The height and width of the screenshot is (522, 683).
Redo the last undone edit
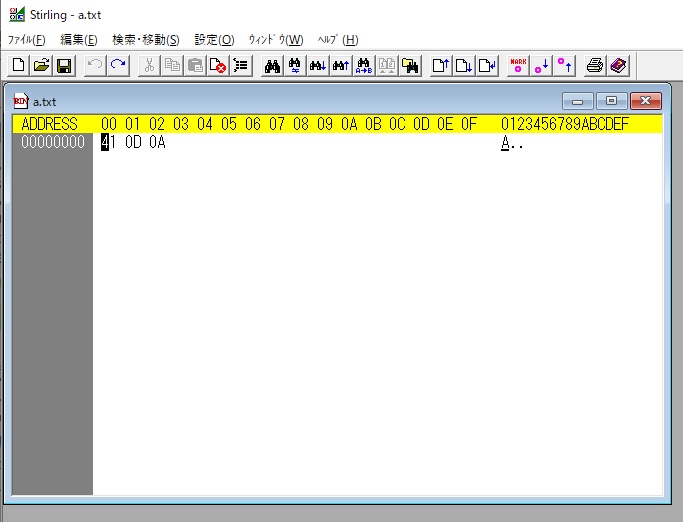[118, 66]
